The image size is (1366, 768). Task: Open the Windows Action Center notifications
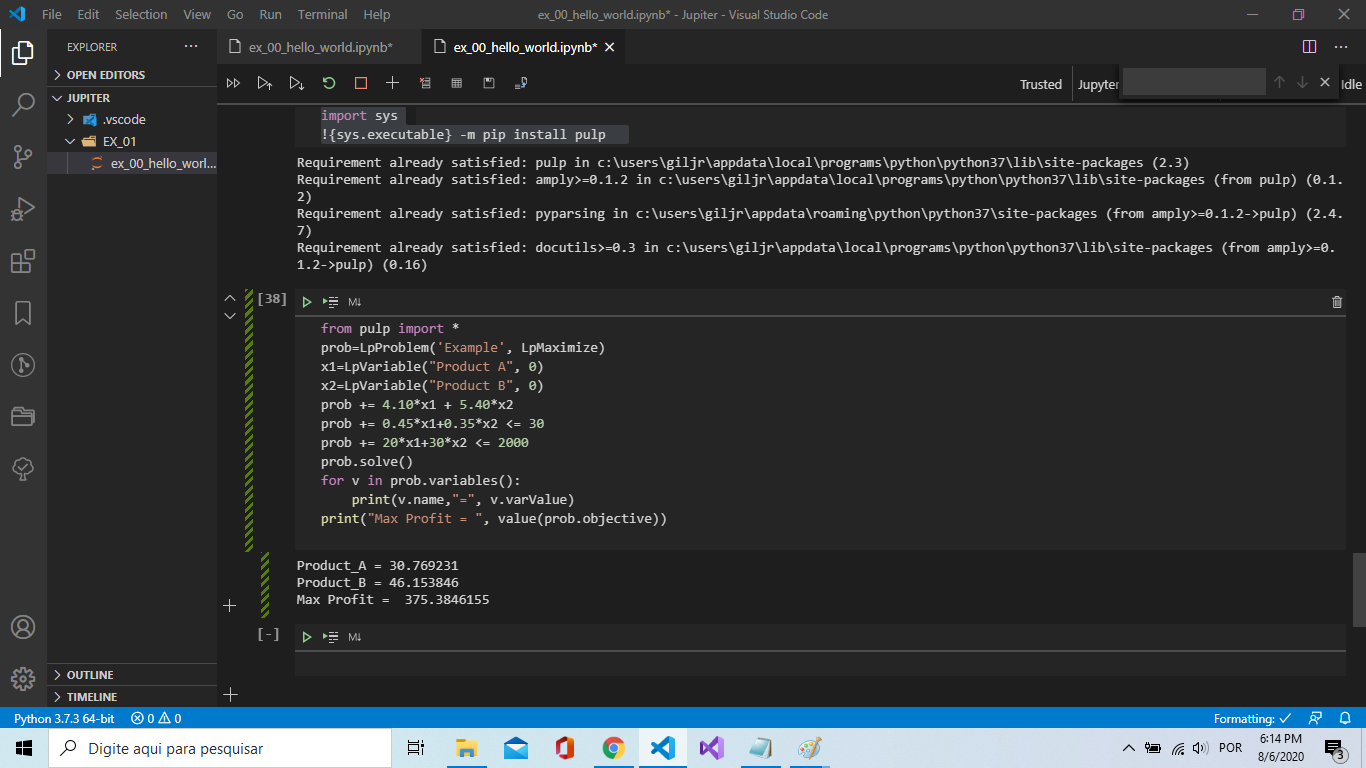click(x=1334, y=748)
